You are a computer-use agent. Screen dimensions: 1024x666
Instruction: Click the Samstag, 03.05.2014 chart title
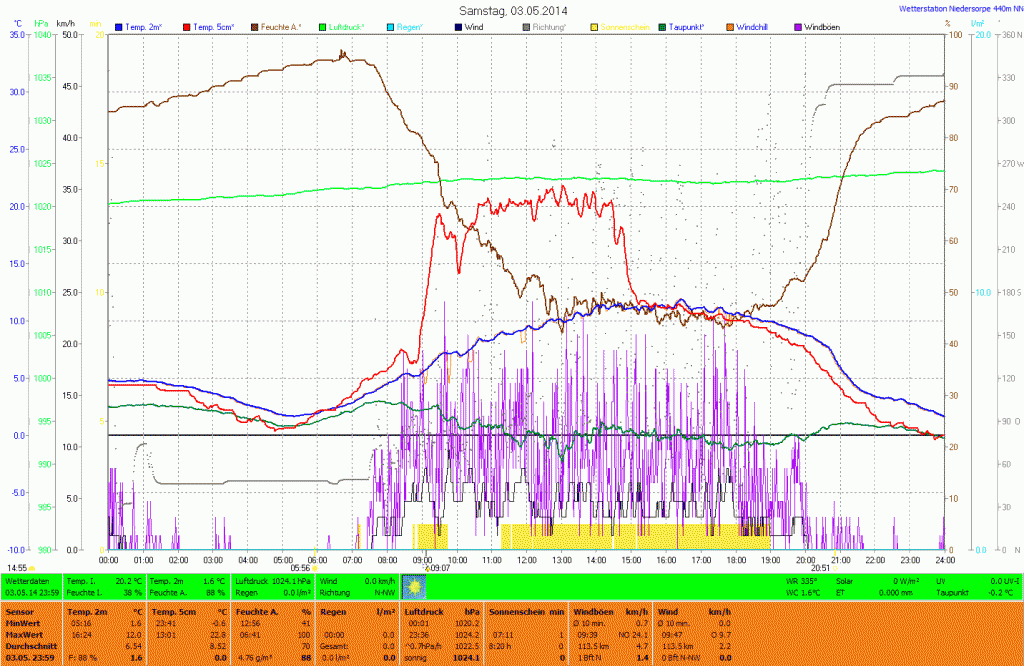click(x=511, y=10)
